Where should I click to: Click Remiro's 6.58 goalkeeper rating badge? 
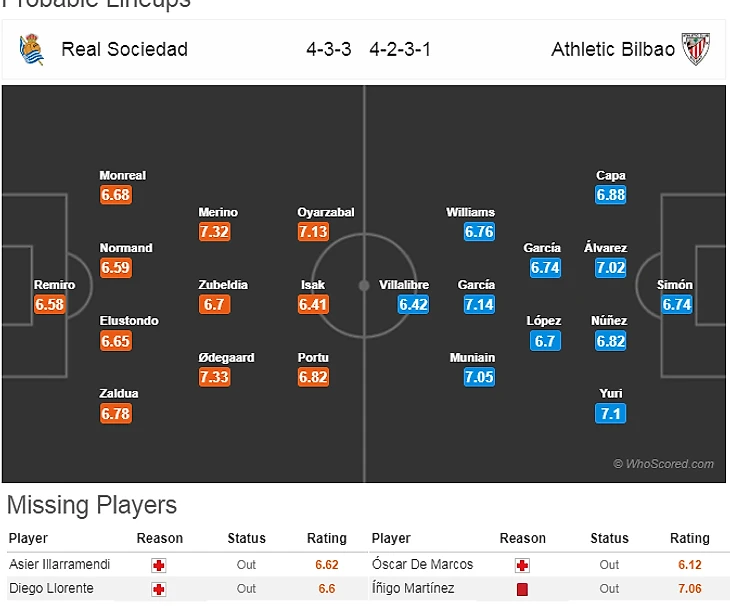(49, 305)
